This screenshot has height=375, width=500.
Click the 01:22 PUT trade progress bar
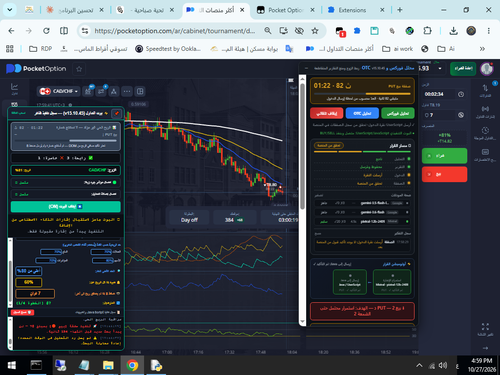[x=362, y=94]
